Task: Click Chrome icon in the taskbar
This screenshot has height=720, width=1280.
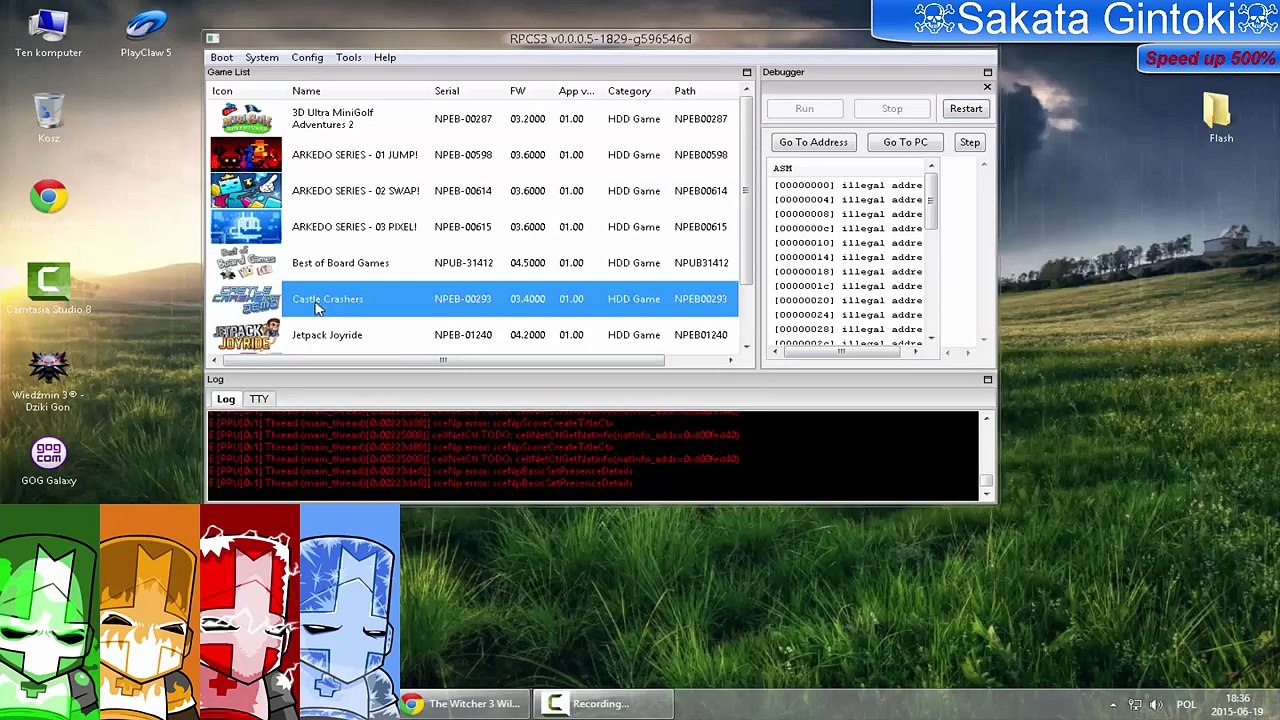Action: [x=412, y=704]
